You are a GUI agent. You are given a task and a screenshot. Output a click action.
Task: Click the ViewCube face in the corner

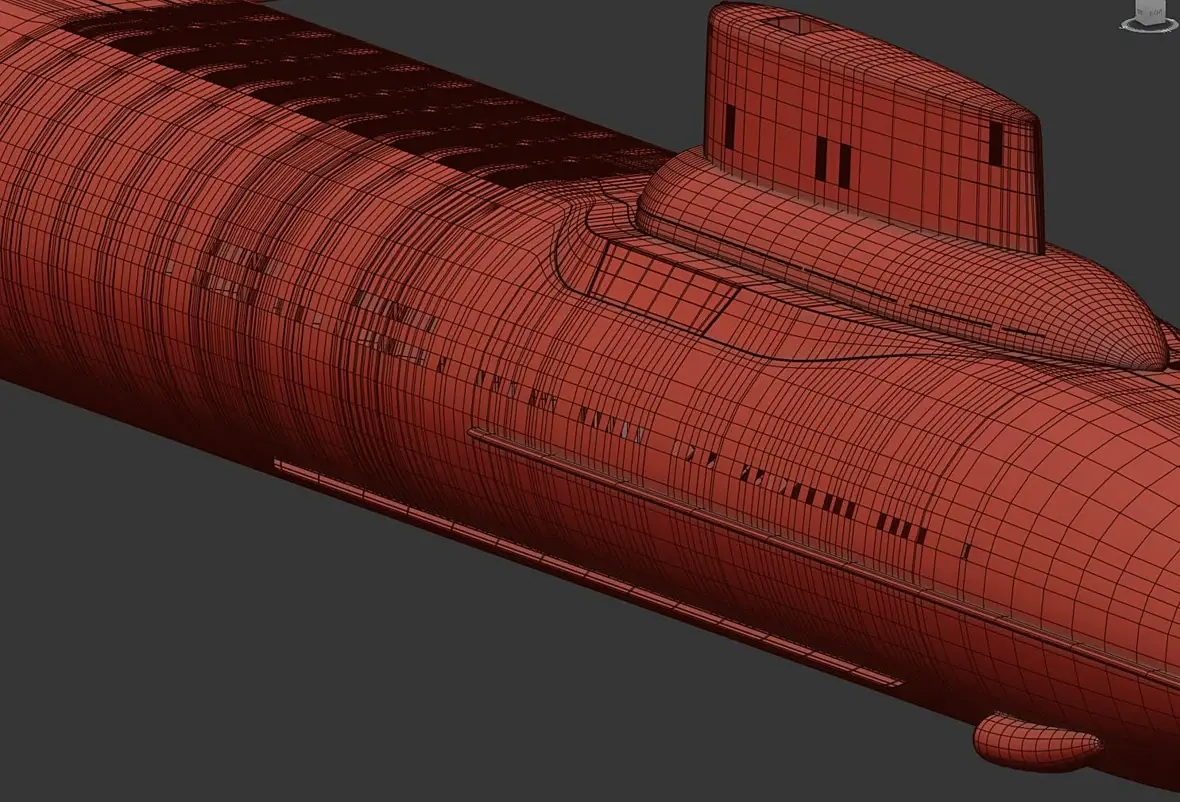pyautogui.click(x=1149, y=11)
